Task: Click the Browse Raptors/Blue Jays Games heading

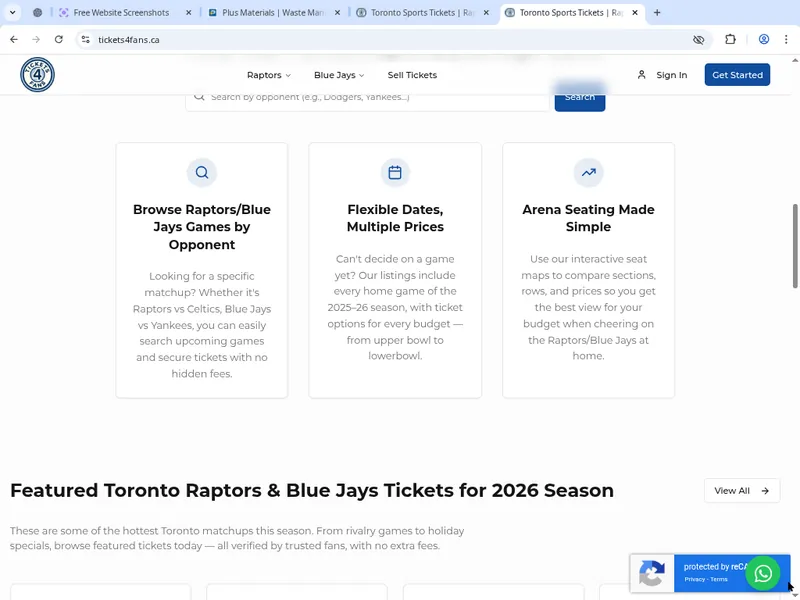Action: [202, 227]
